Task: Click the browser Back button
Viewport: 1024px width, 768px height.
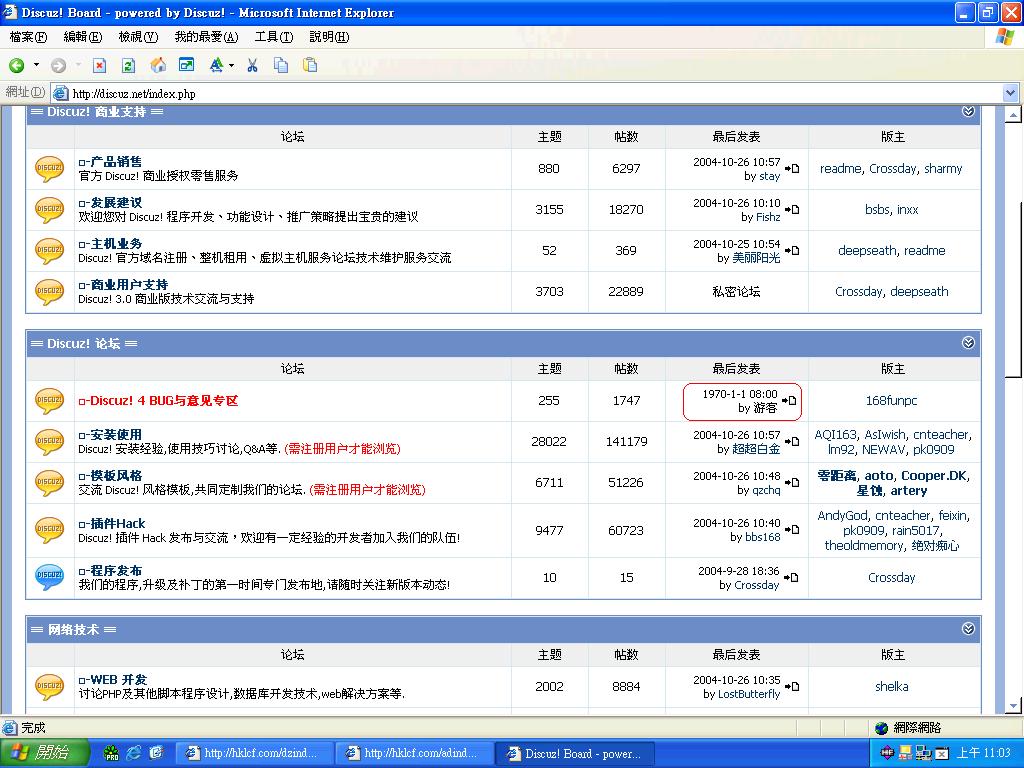Action: [17, 65]
